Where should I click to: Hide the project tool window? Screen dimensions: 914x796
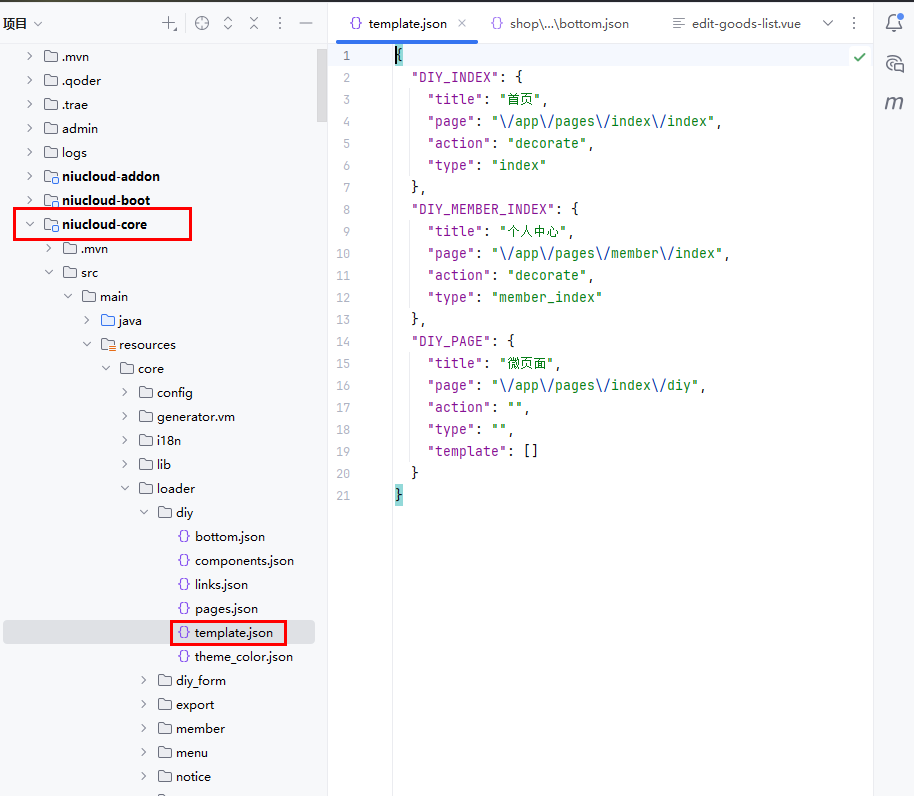click(306, 23)
